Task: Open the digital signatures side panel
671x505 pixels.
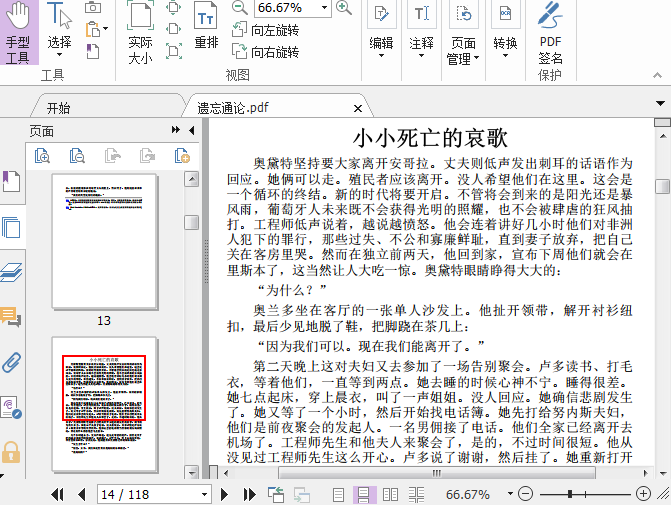Action: tap(11, 407)
